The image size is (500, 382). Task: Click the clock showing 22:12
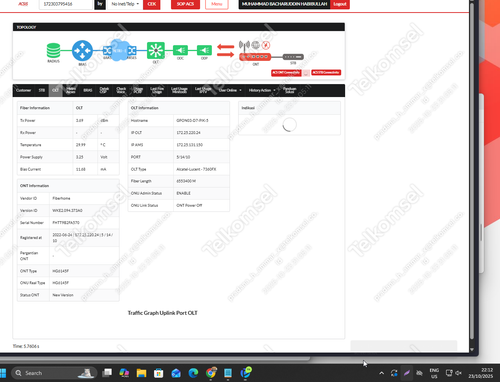[487, 370]
